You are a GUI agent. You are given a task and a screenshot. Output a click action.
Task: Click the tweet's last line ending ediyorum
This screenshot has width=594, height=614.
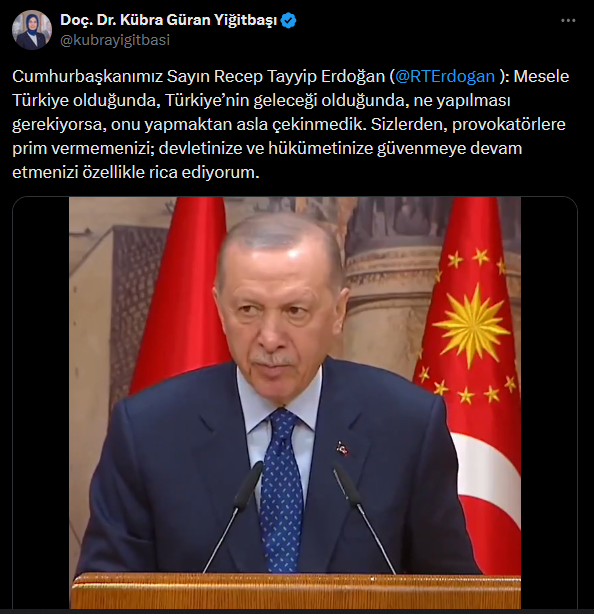point(136,173)
